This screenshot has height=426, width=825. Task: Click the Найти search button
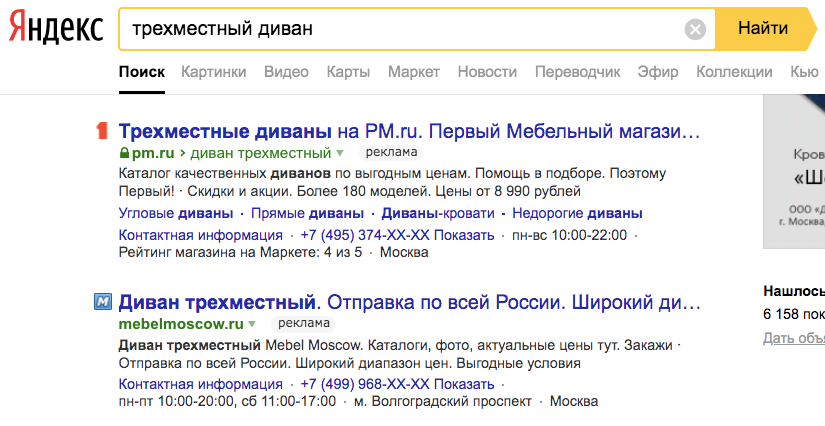[762, 29]
